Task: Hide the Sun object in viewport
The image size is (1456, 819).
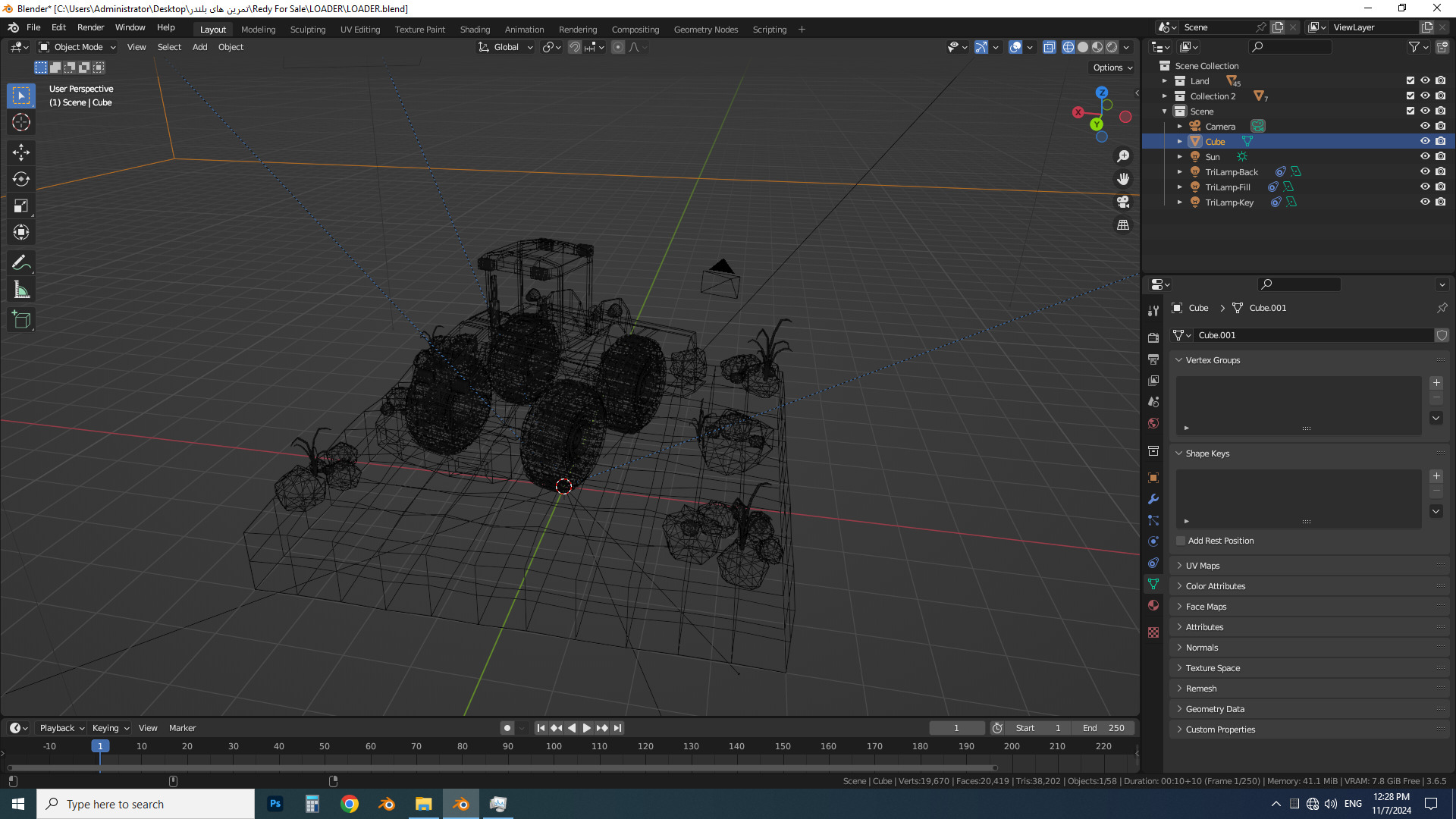Action: (1425, 157)
